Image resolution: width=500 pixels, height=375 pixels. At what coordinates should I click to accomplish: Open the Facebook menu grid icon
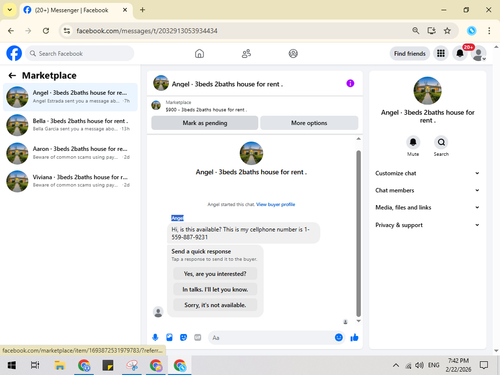(x=441, y=53)
